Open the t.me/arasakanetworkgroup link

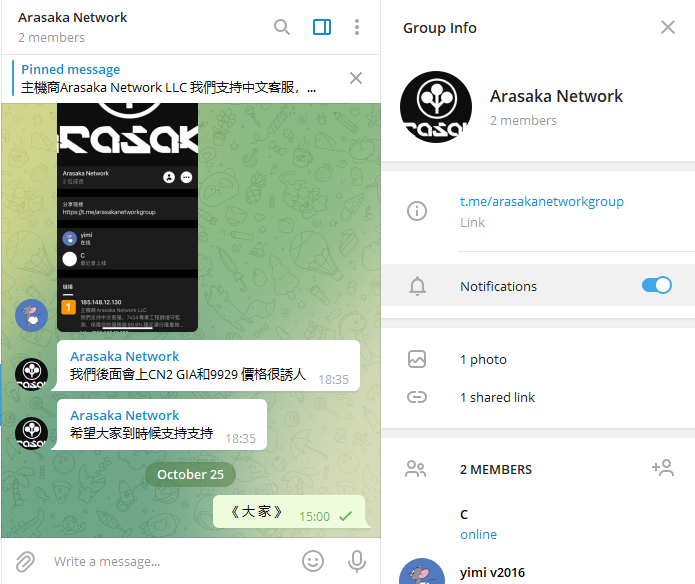tap(542, 202)
